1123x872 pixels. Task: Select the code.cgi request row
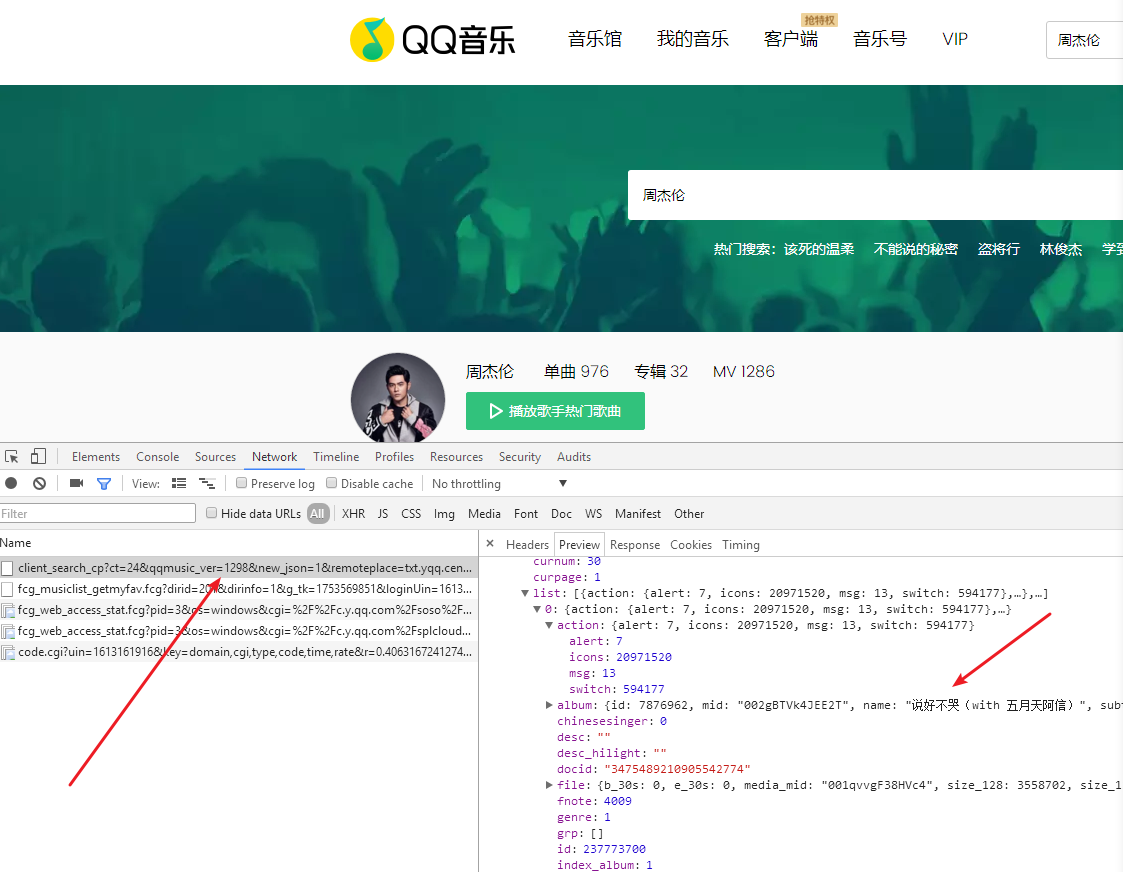pyautogui.click(x=238, y=651)
